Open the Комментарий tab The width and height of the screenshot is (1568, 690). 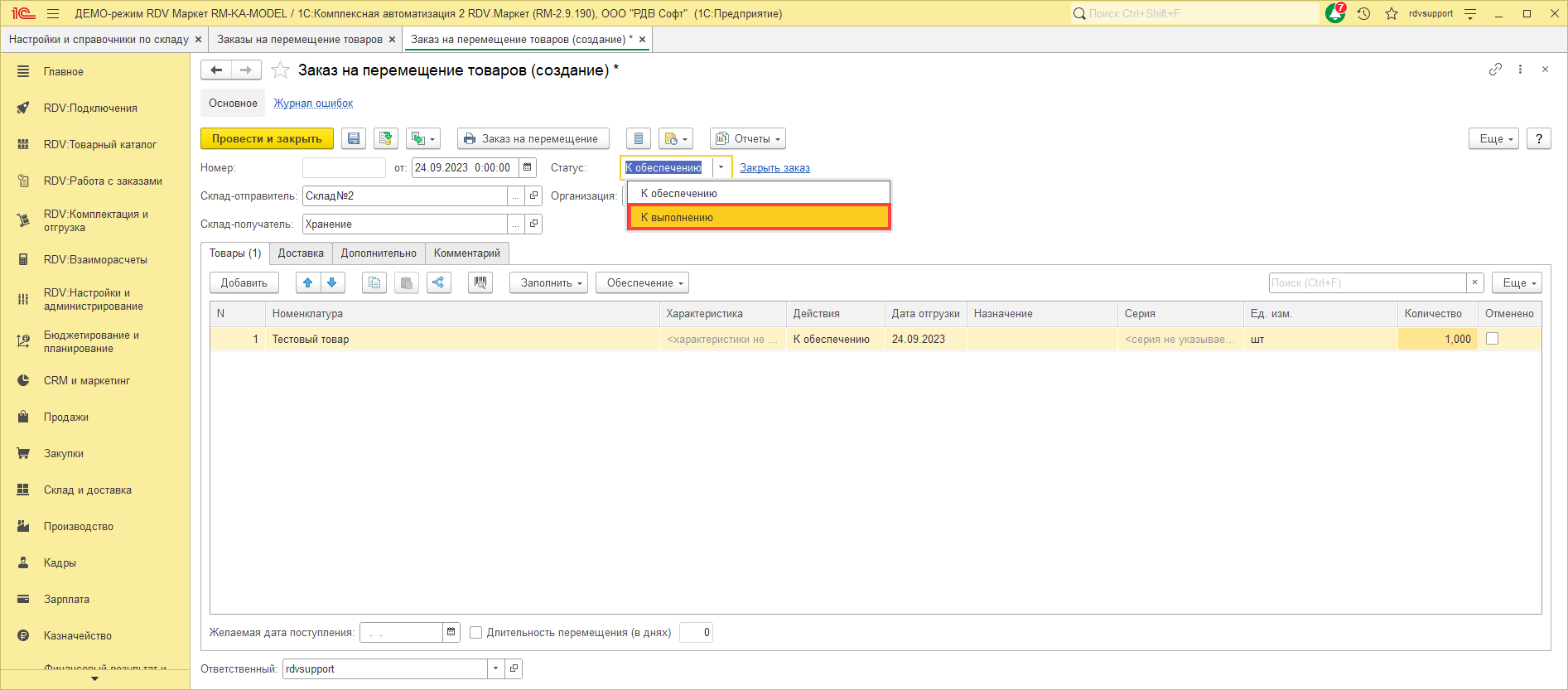coord(466,253)
